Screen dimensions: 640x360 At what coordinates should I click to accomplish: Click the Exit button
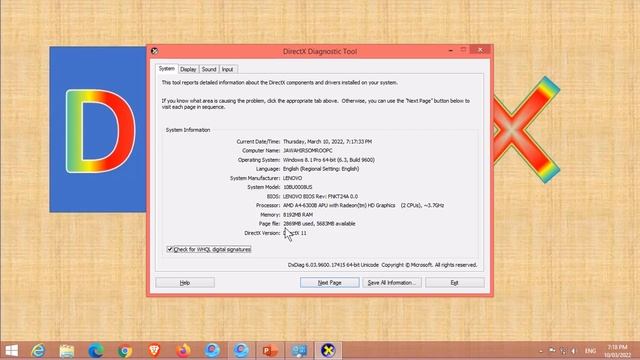(x=455, y=282)
